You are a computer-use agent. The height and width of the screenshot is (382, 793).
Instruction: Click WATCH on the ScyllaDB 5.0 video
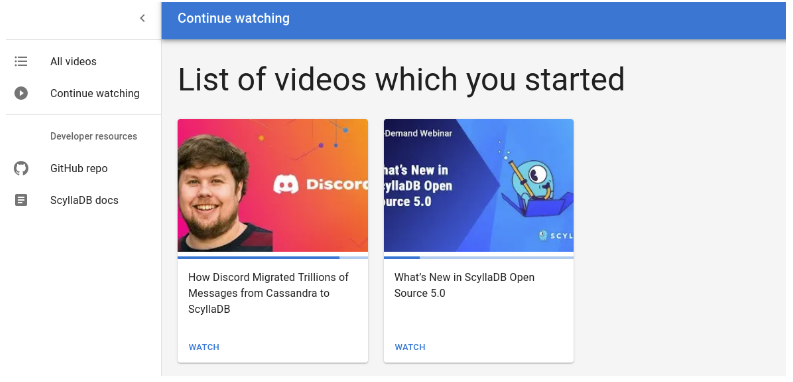pyautogui.click(x=410, y=347)
